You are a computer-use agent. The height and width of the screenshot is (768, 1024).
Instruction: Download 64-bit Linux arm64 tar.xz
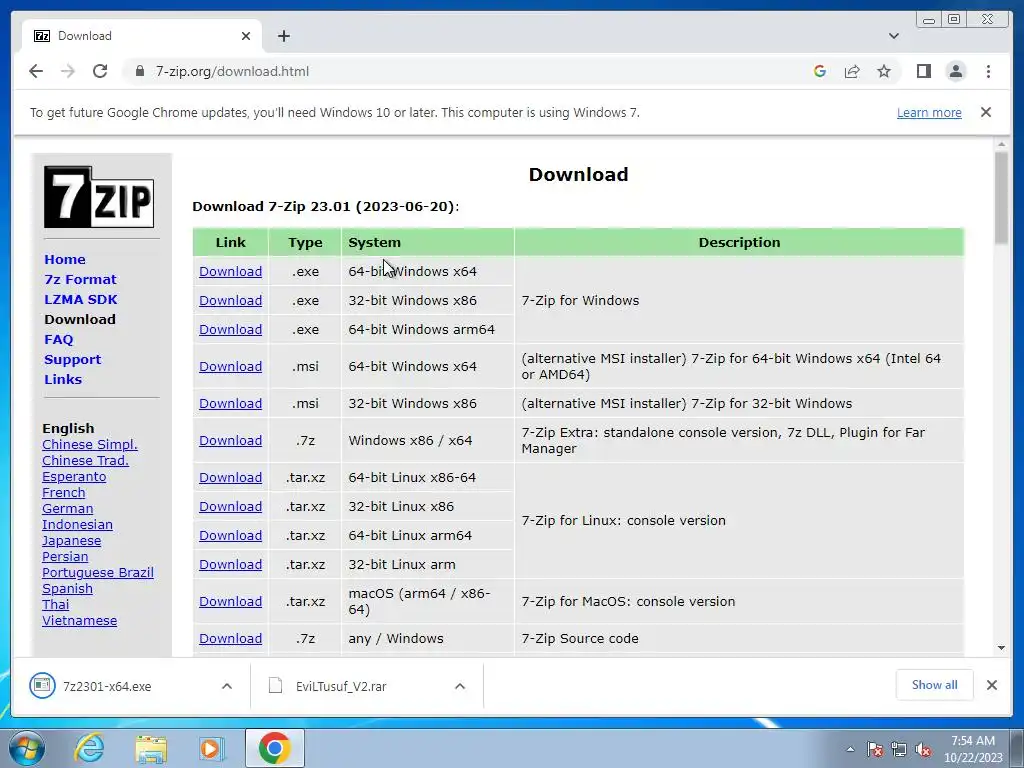tap(231, 535)
